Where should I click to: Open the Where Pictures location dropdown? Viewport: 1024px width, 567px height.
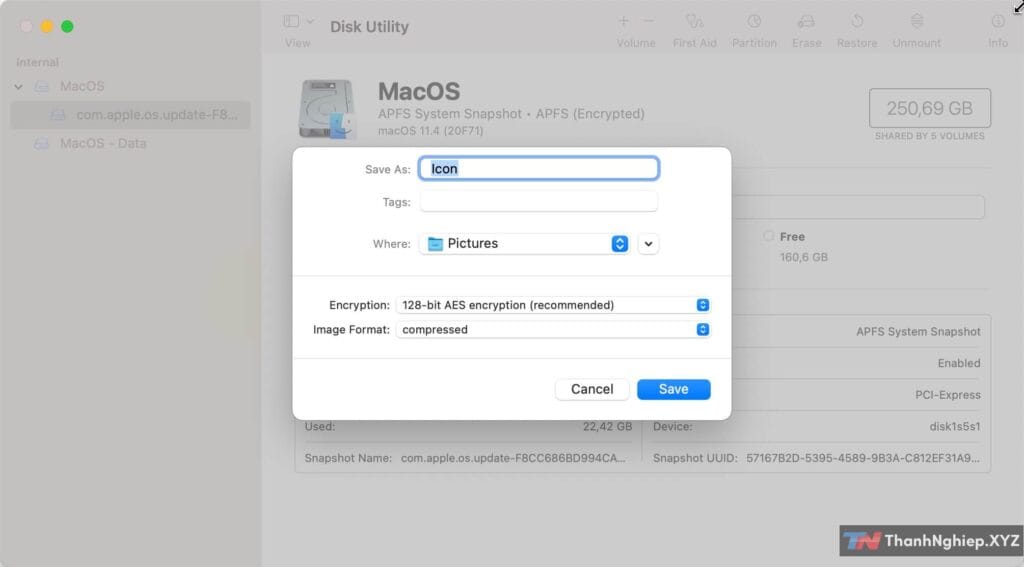[x=524, y=244]
